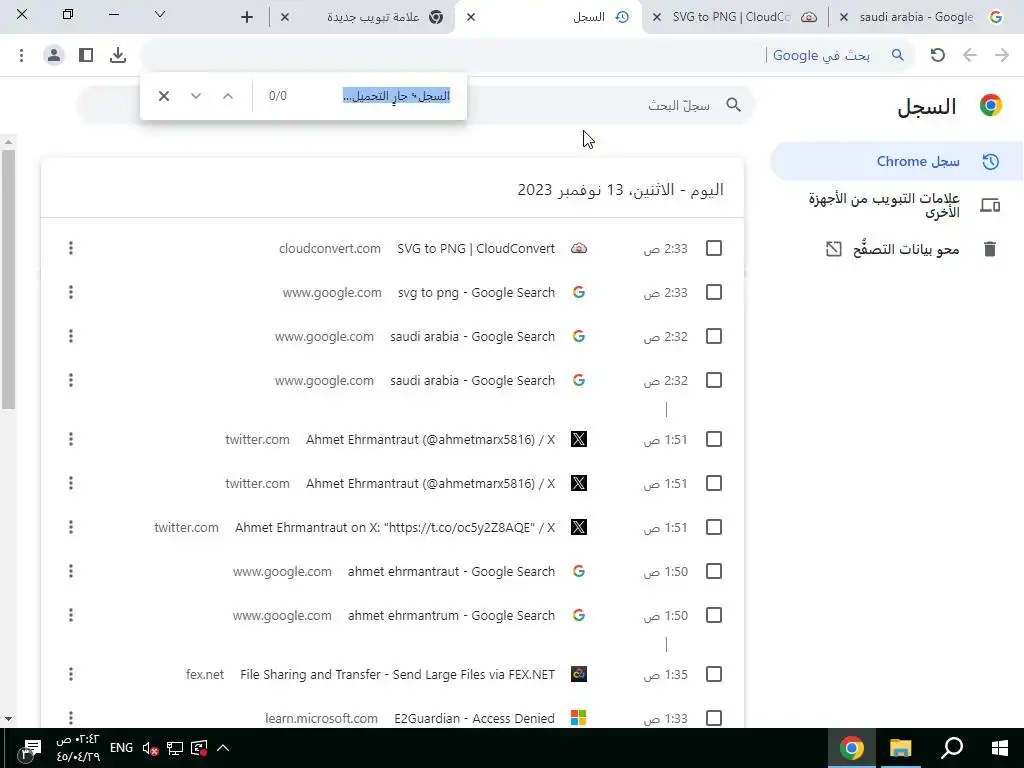
Task: Open svg to png - Google Search link
Action: [476, 292]
